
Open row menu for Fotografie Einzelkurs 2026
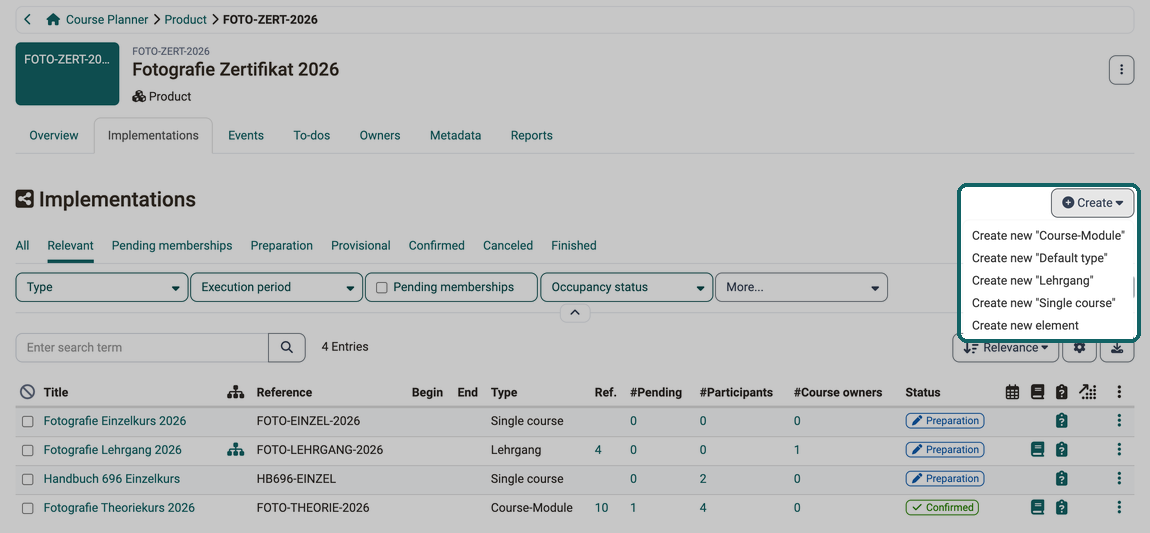[x=1119, y=421]
